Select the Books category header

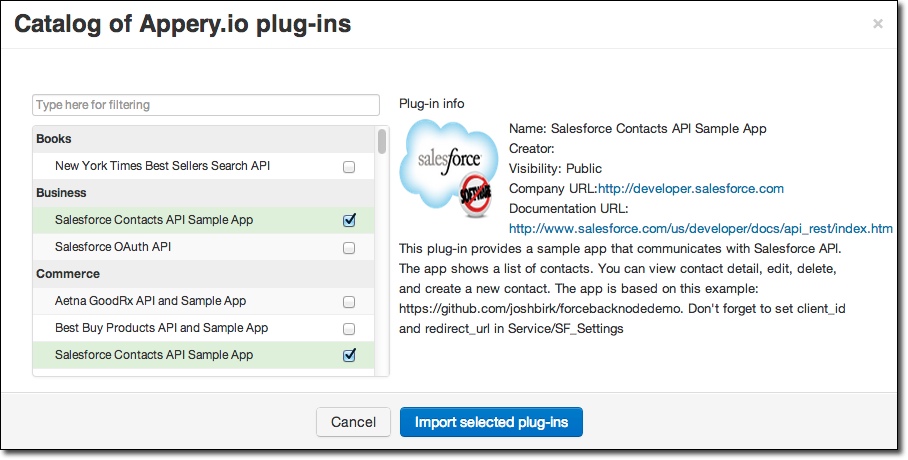pyautogui.click(x=203, y=139)
